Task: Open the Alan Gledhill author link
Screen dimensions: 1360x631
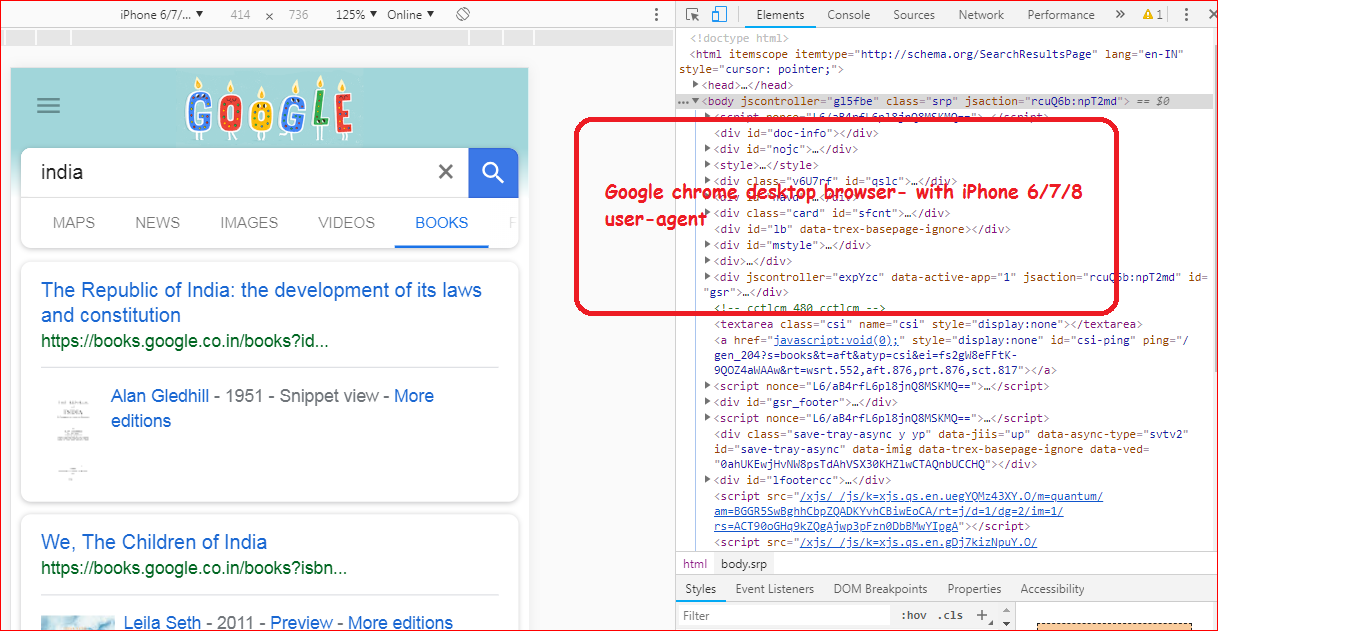Action: point(160,396)
